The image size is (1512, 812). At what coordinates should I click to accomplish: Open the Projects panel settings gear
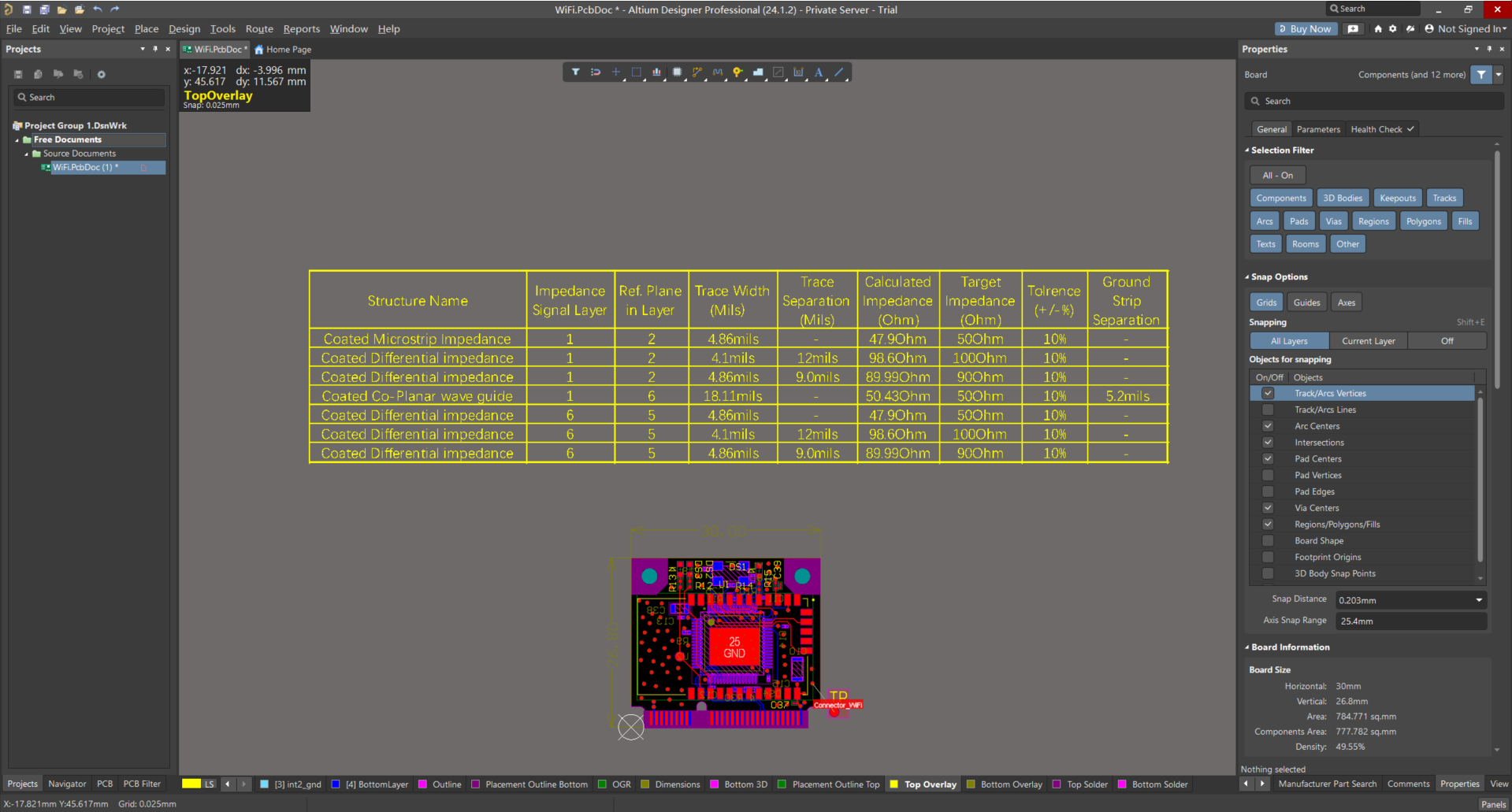tap(101, 74)
